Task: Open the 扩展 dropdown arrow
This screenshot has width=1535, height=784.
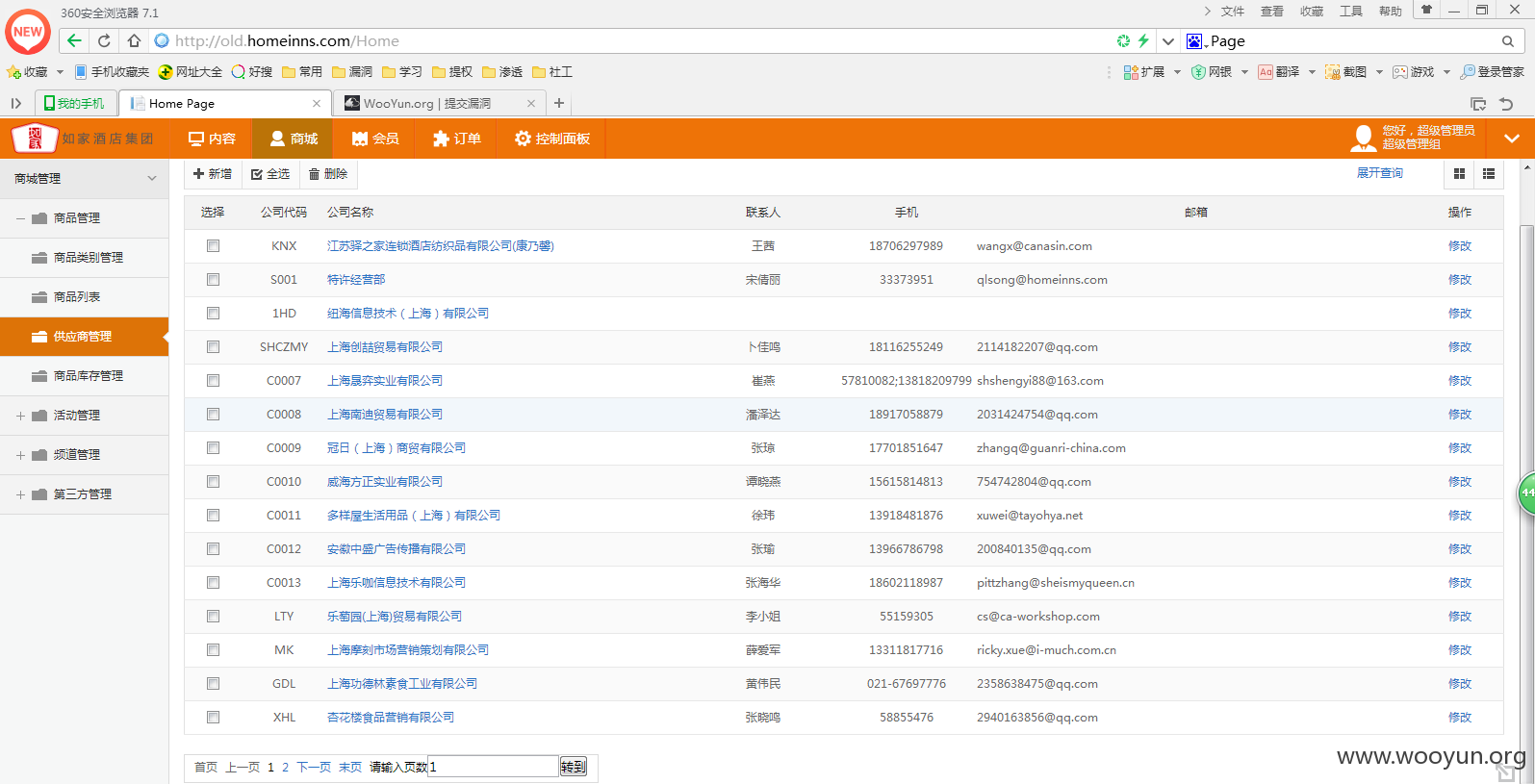Action: click(1177, 72)
